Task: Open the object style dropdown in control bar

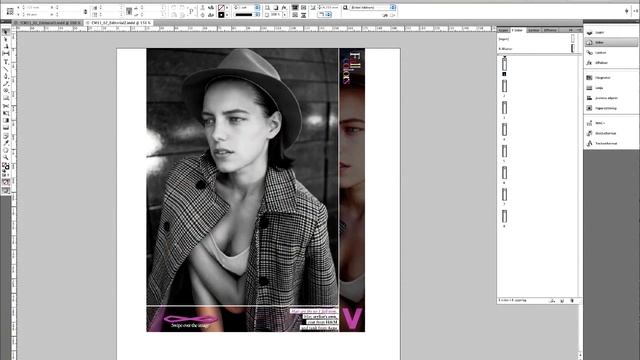Action: click(392, 7)
